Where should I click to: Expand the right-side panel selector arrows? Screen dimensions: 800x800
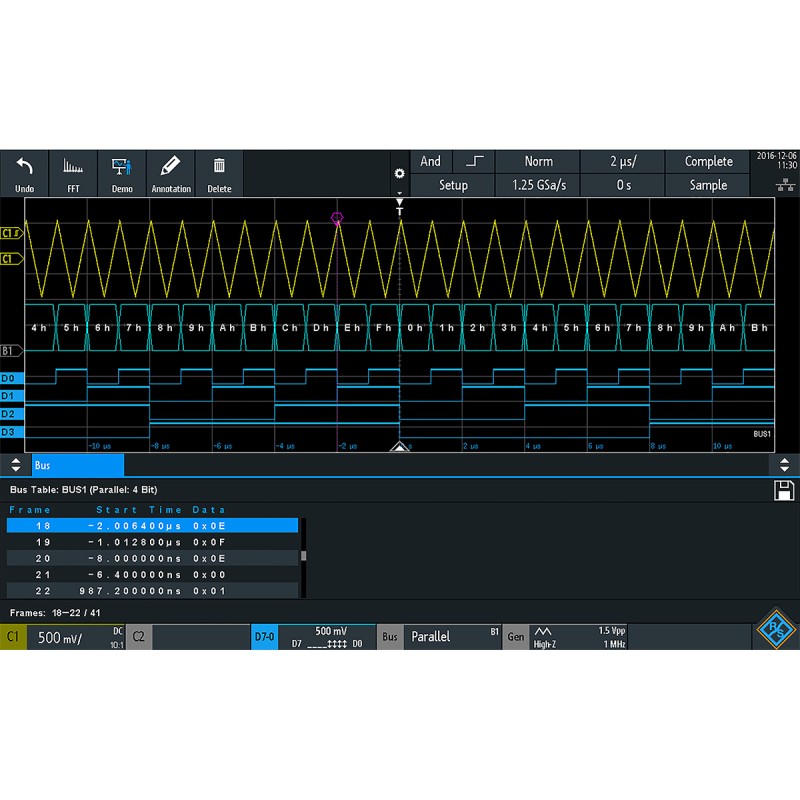(x=786, y=465)
